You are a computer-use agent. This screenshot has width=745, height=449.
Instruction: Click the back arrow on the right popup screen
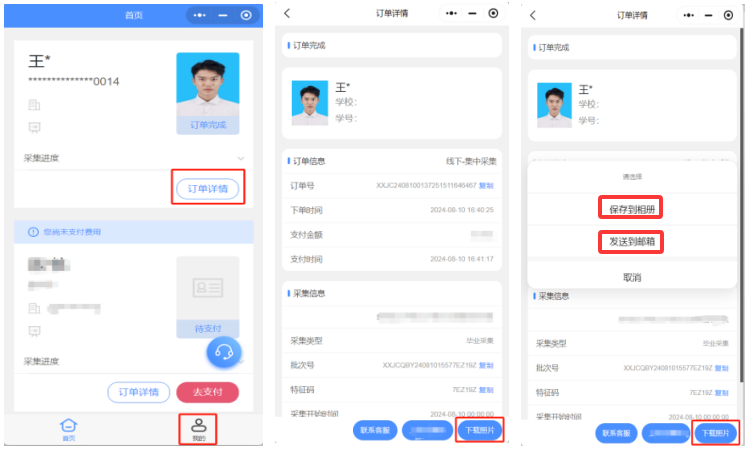[532, 14]
